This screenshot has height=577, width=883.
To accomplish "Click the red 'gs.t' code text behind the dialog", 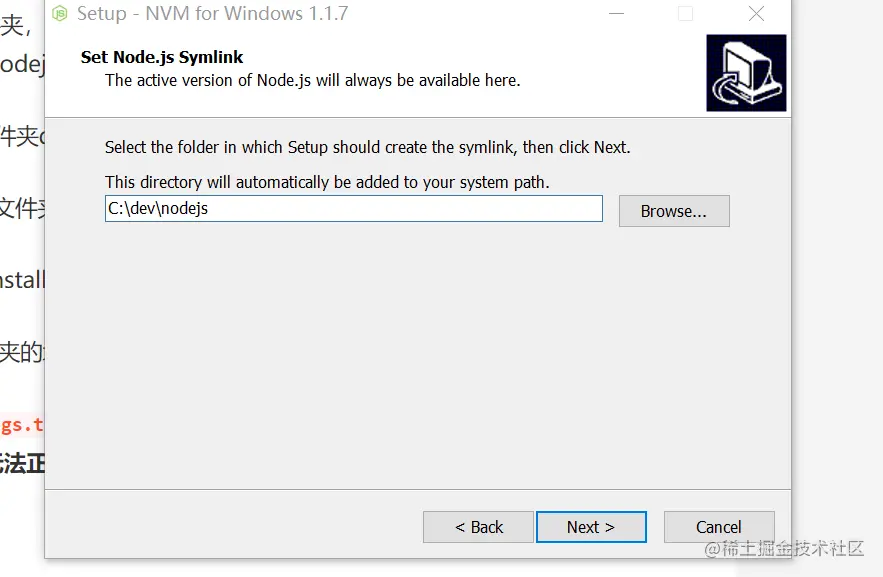I will pos(22,425).
